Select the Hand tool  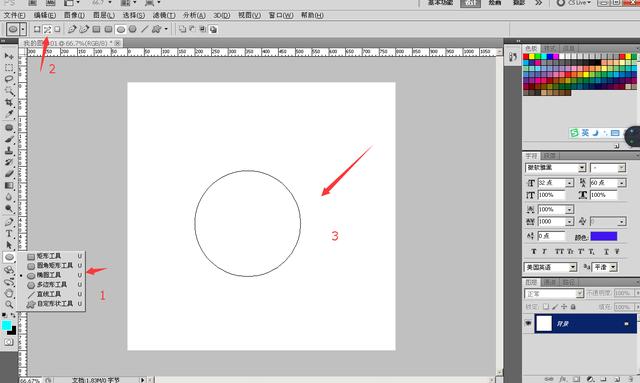[9, 293]
